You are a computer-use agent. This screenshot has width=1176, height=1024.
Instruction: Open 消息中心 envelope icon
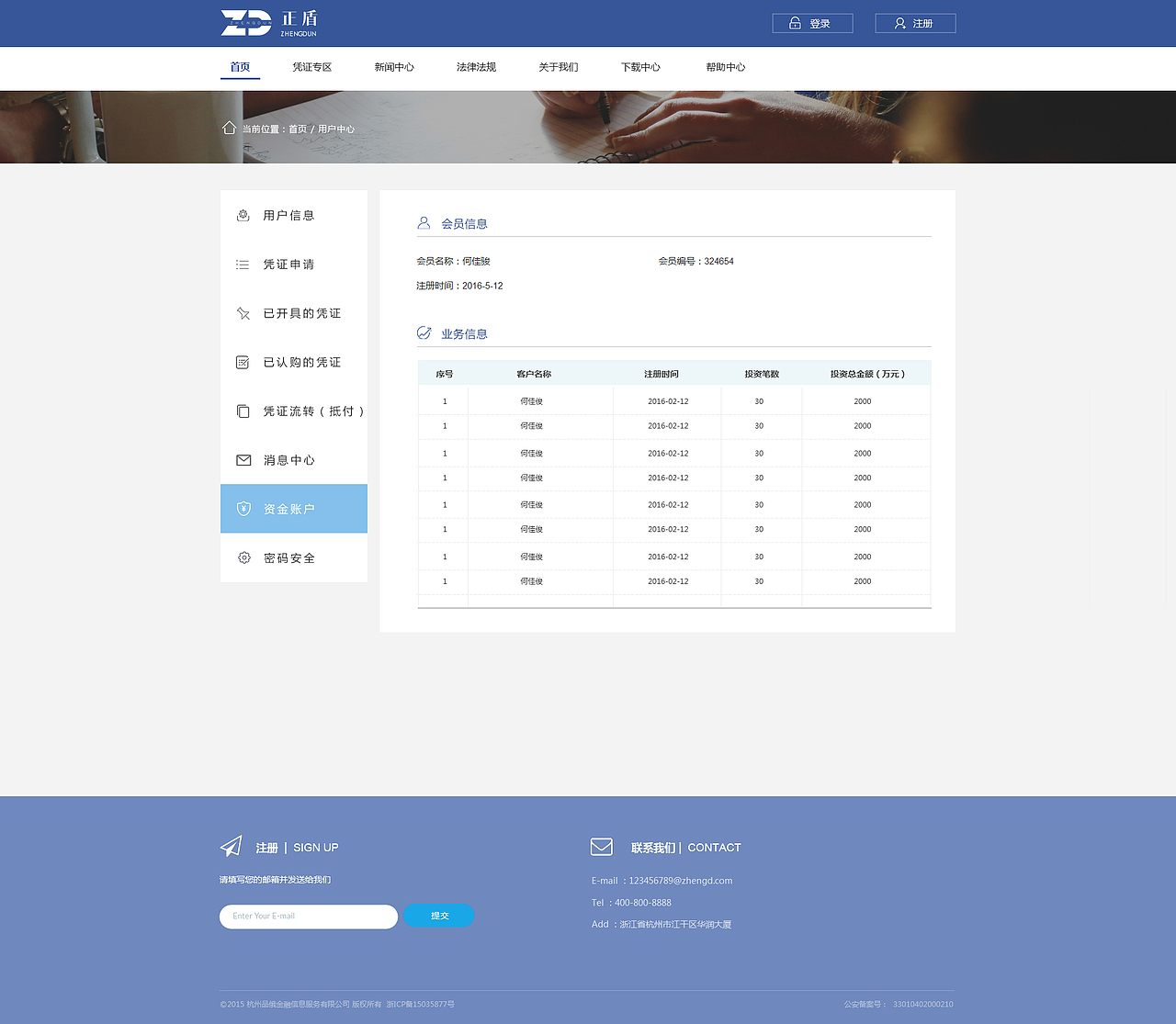point(243,460)
